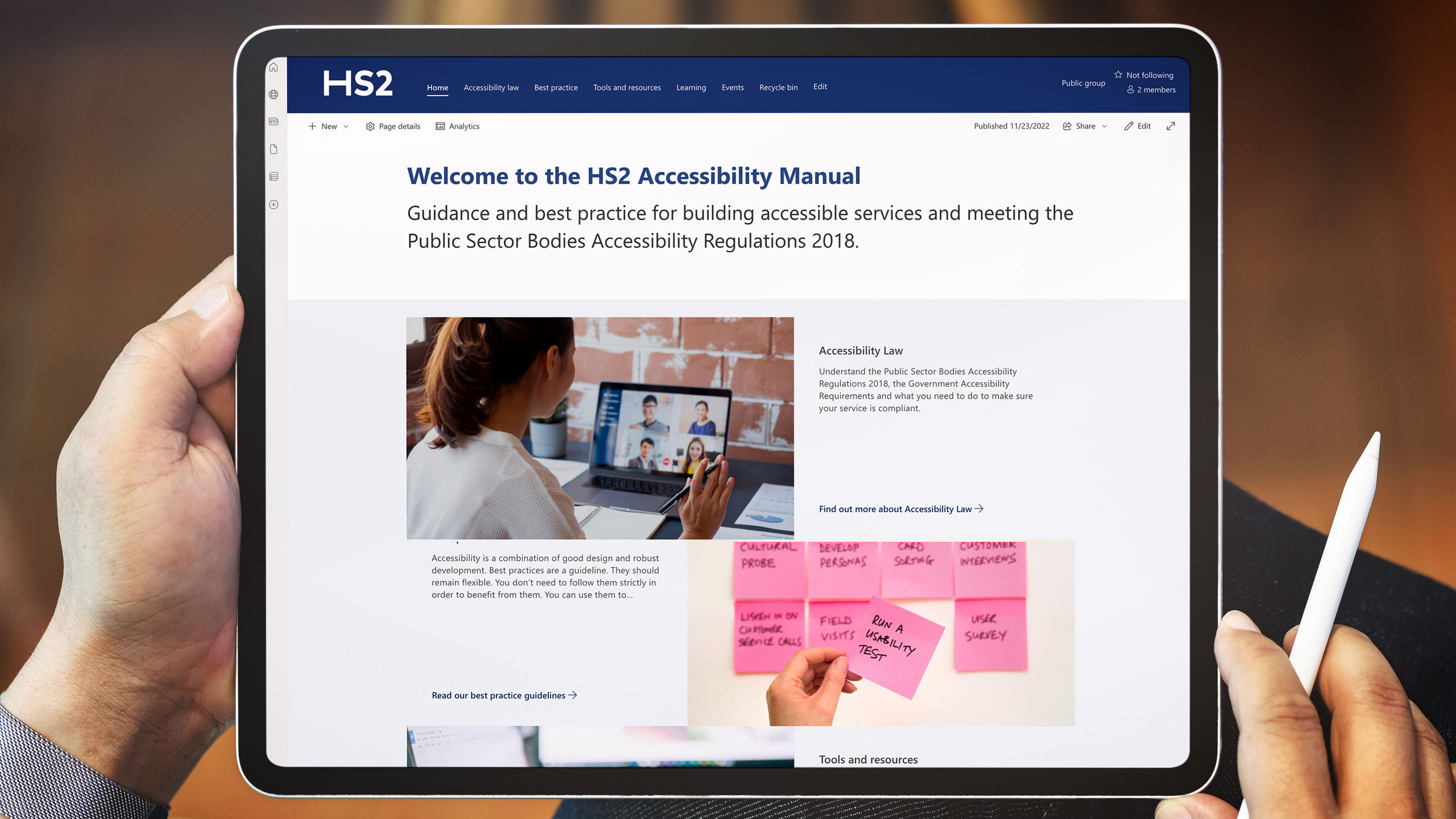
Task: Open Accessibility law navigation item
Action: 491,88
